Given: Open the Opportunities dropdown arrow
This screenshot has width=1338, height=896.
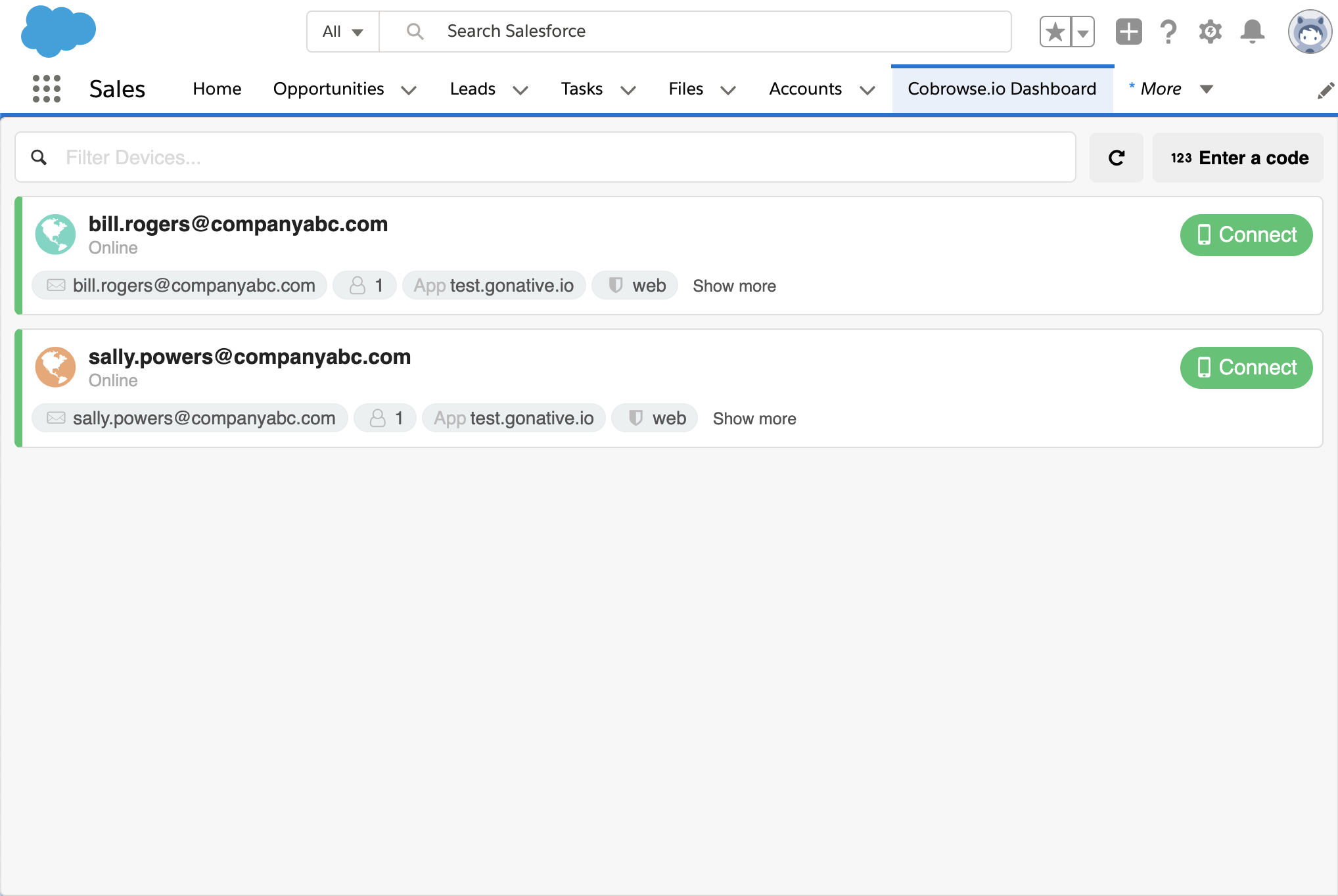Looking at the screenshot, I should [409, 90].
